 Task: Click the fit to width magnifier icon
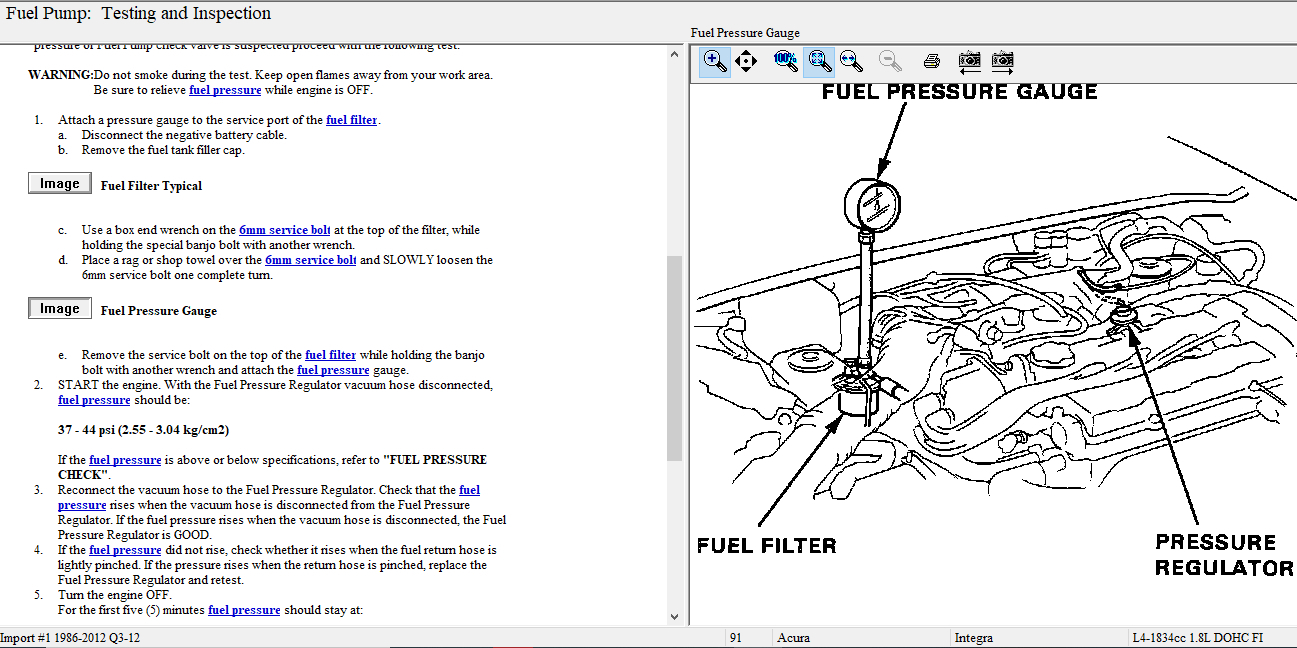pos(851,61)
